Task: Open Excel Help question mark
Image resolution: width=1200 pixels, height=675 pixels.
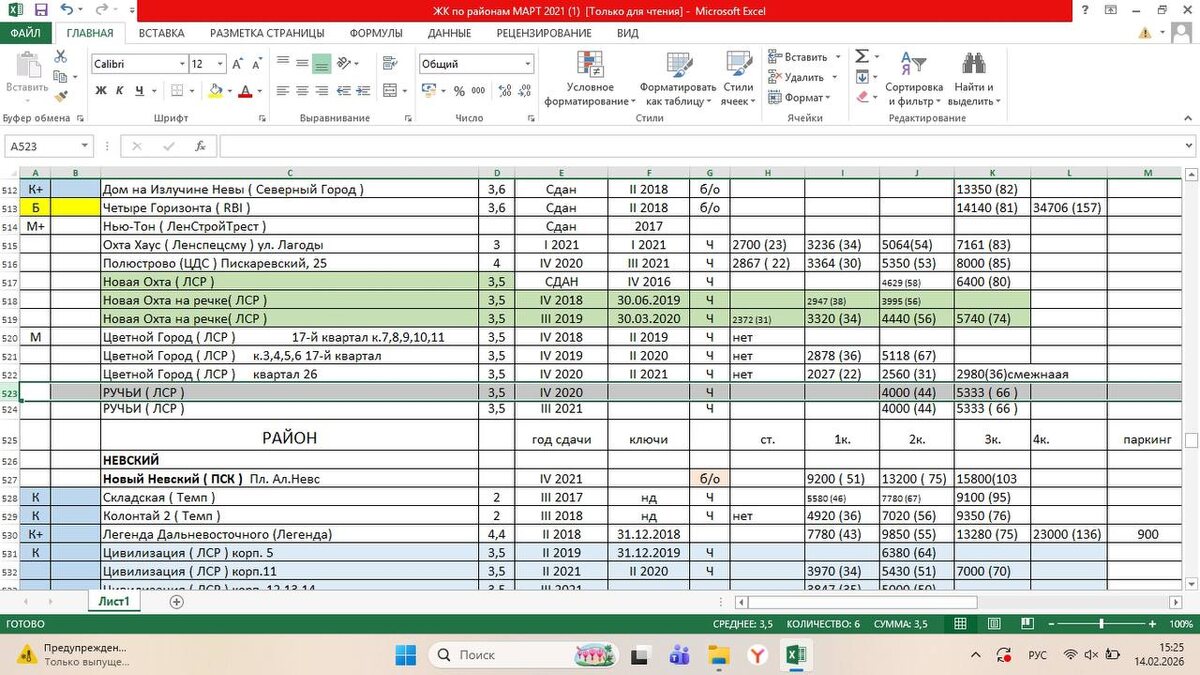Action: [x=1085, y=9]
